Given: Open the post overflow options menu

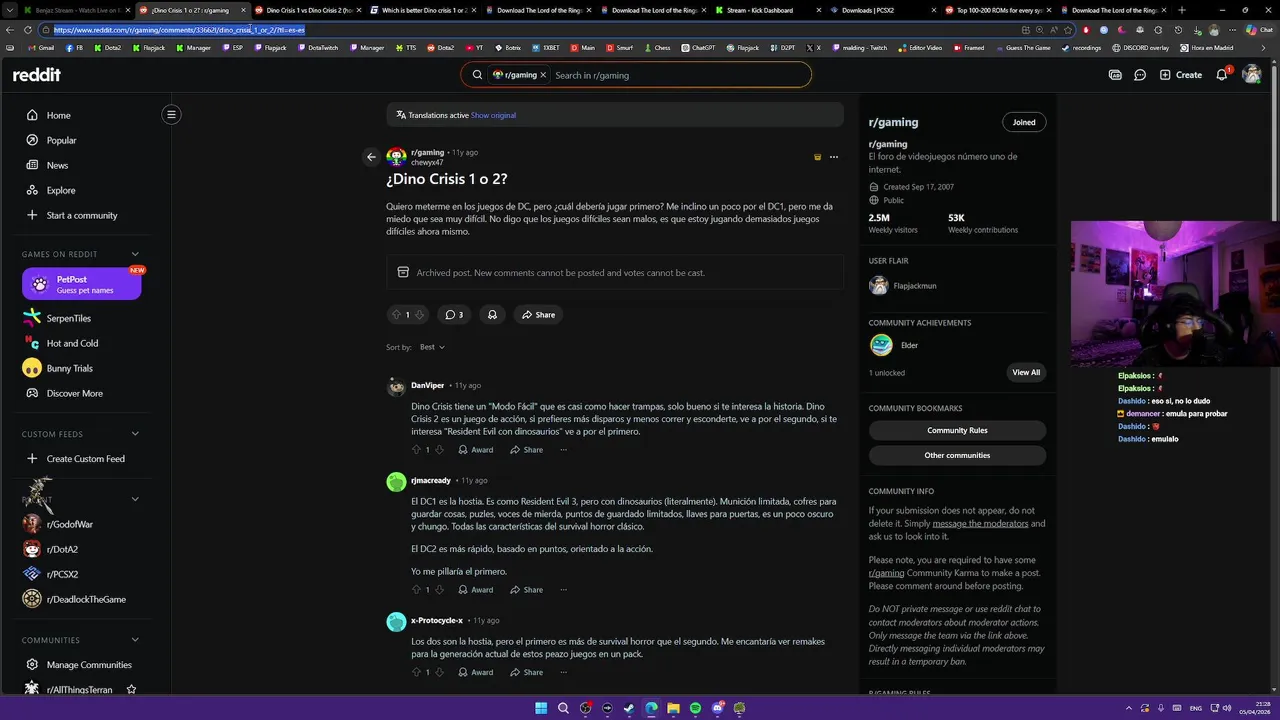Looking at the screenshot, I should [834, 157].
